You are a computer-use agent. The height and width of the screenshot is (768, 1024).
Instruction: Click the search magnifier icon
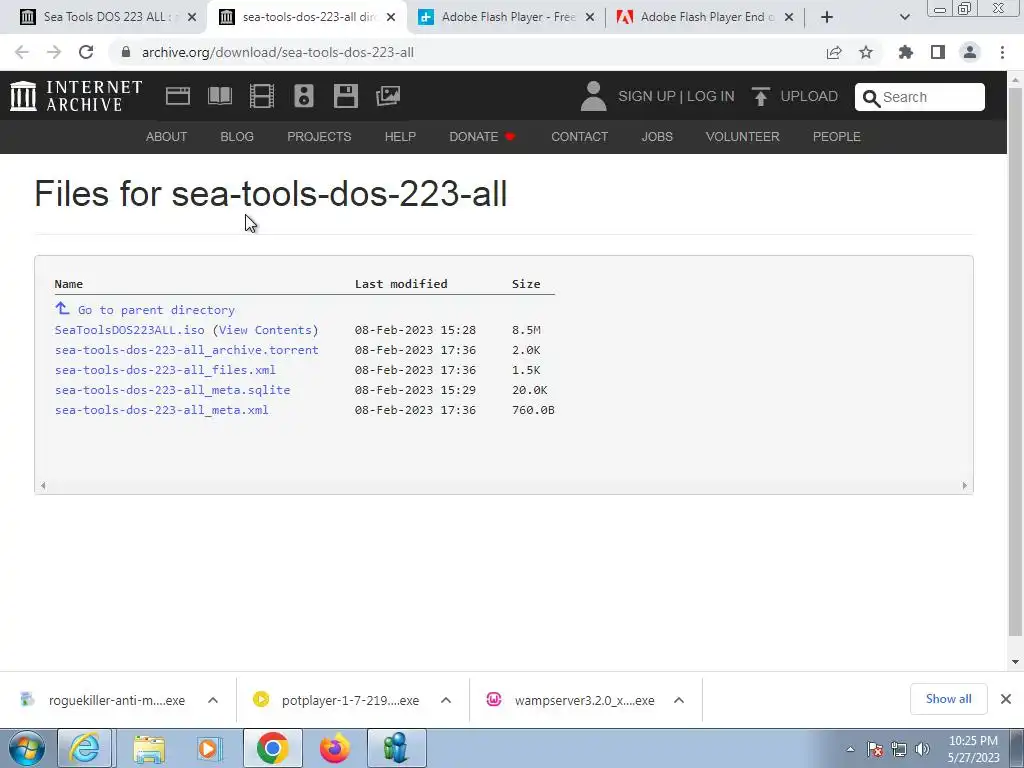tap(871, 98)
